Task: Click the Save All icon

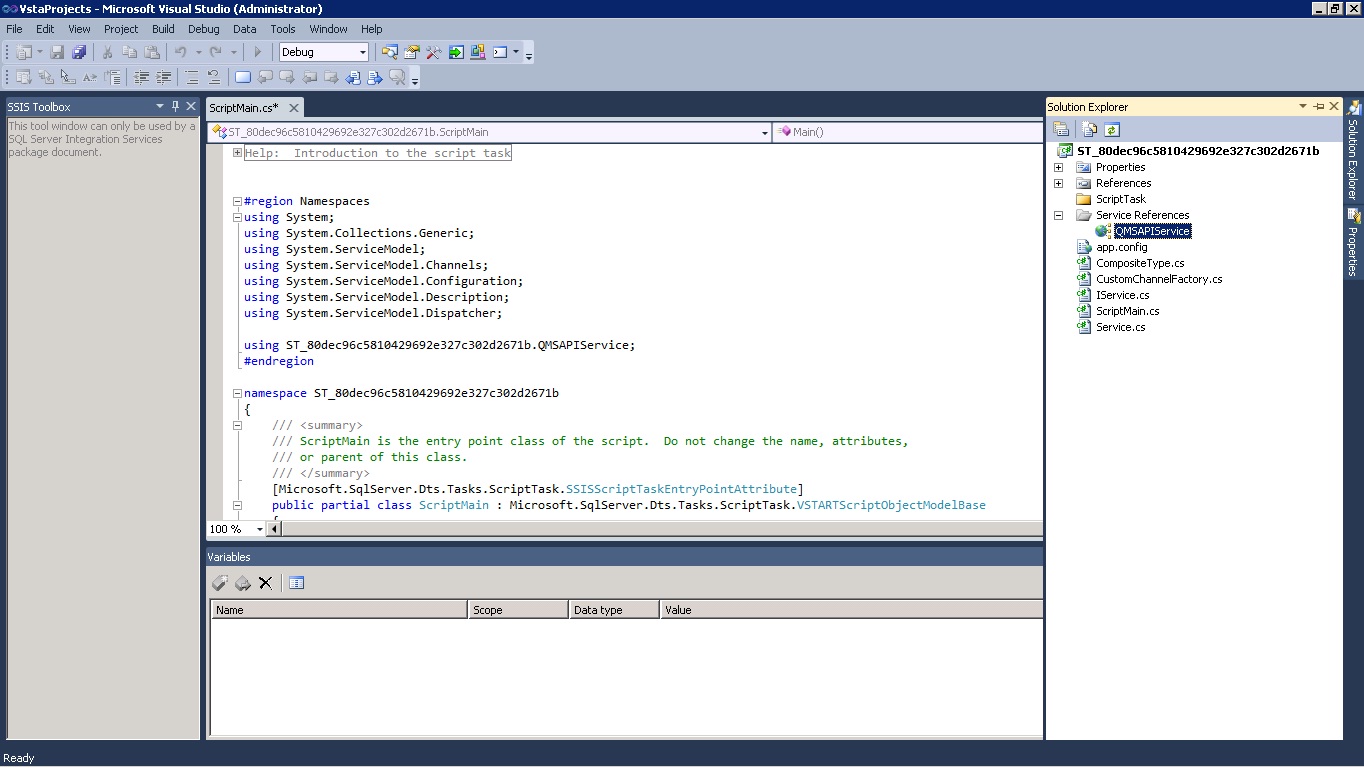Action: coord(79,52)
